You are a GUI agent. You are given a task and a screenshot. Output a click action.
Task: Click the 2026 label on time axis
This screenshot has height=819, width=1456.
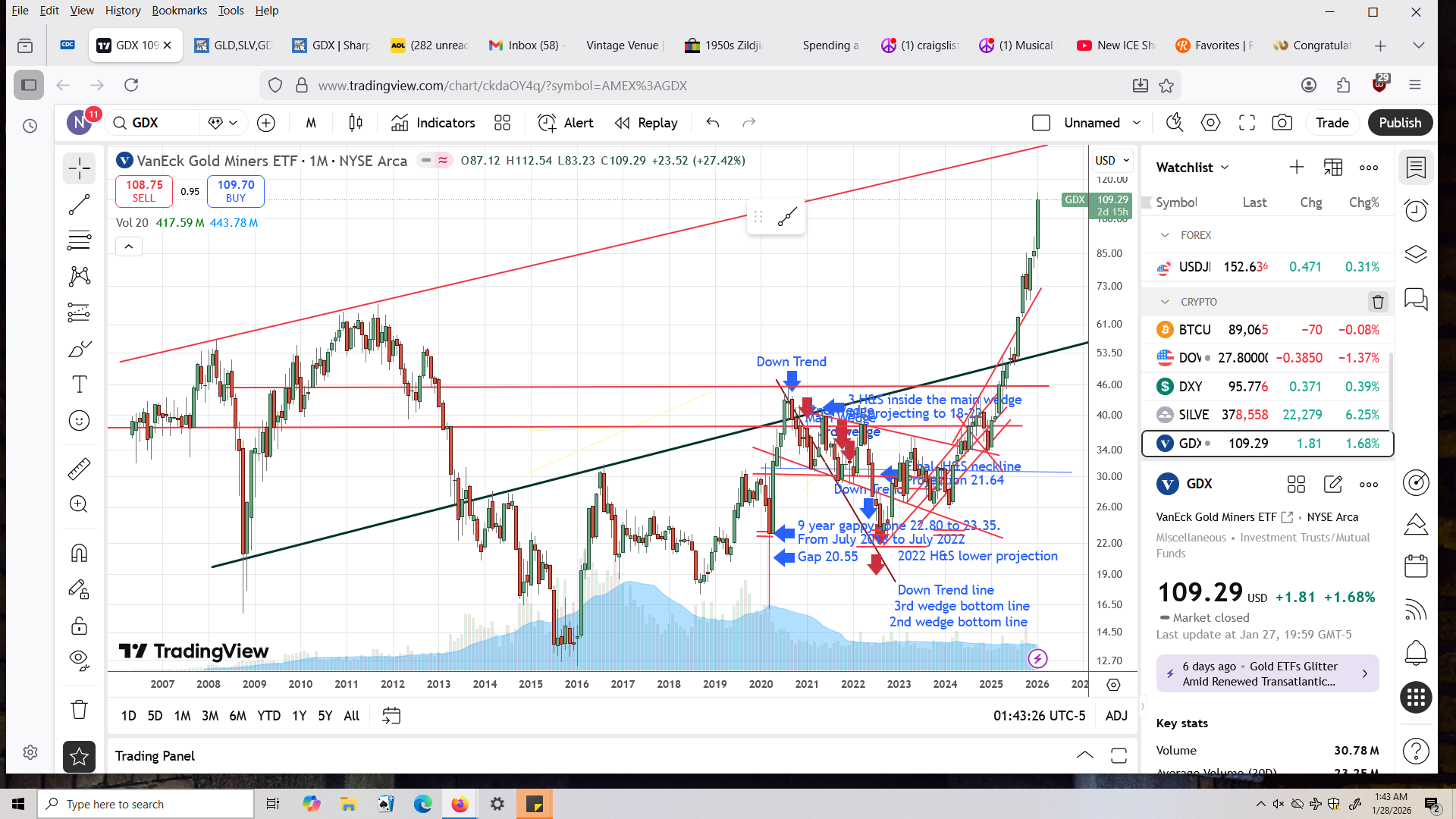click(1037, 684)
